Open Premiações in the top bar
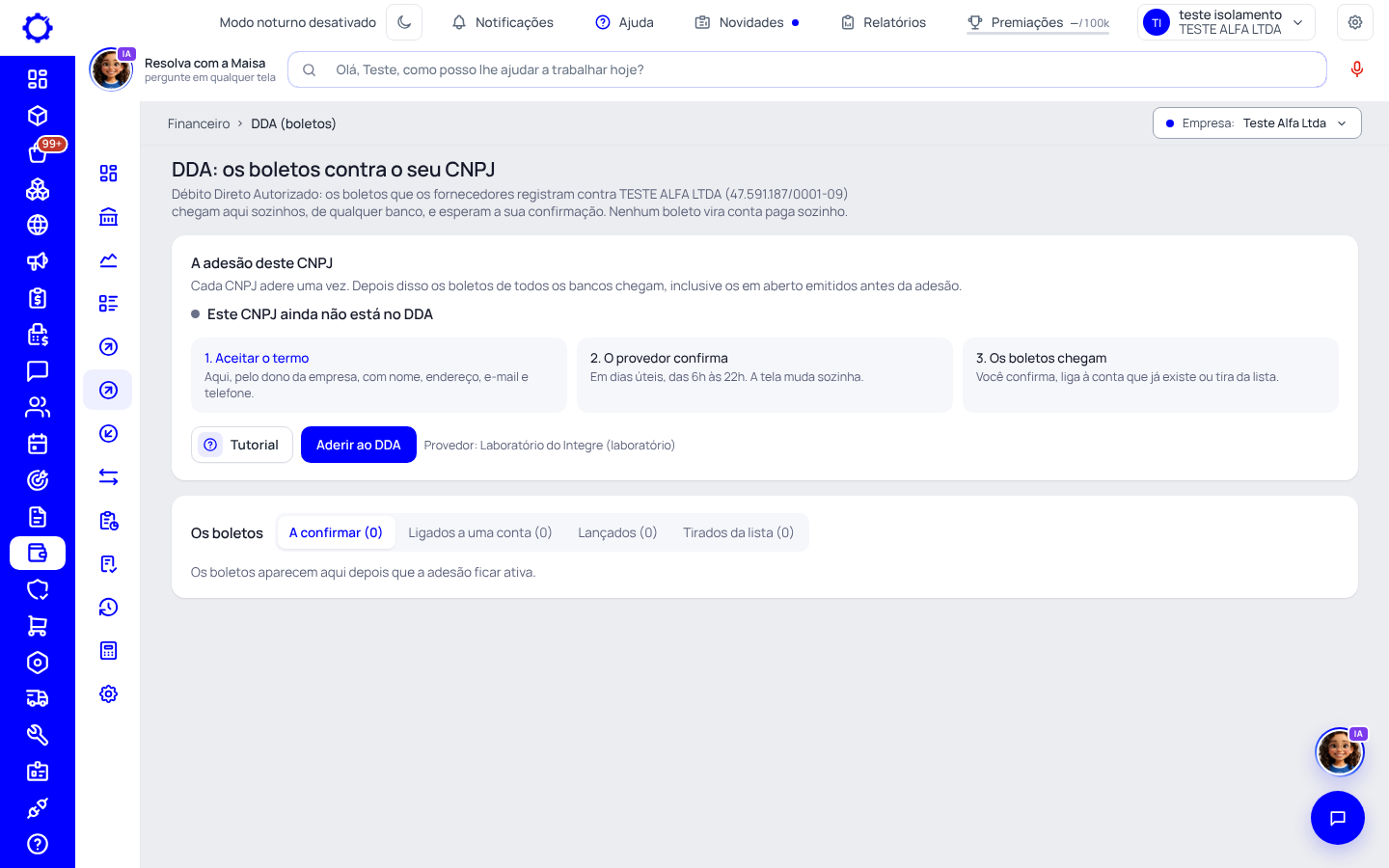This screenshot has height=868, width=1389. (1038, 22)
